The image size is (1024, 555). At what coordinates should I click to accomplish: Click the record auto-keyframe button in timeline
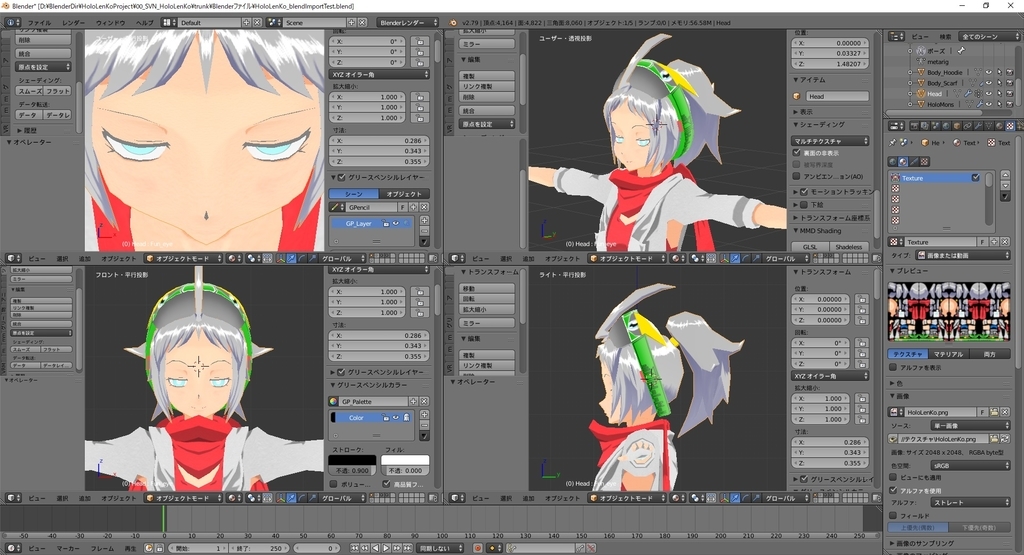click(477, 548)
